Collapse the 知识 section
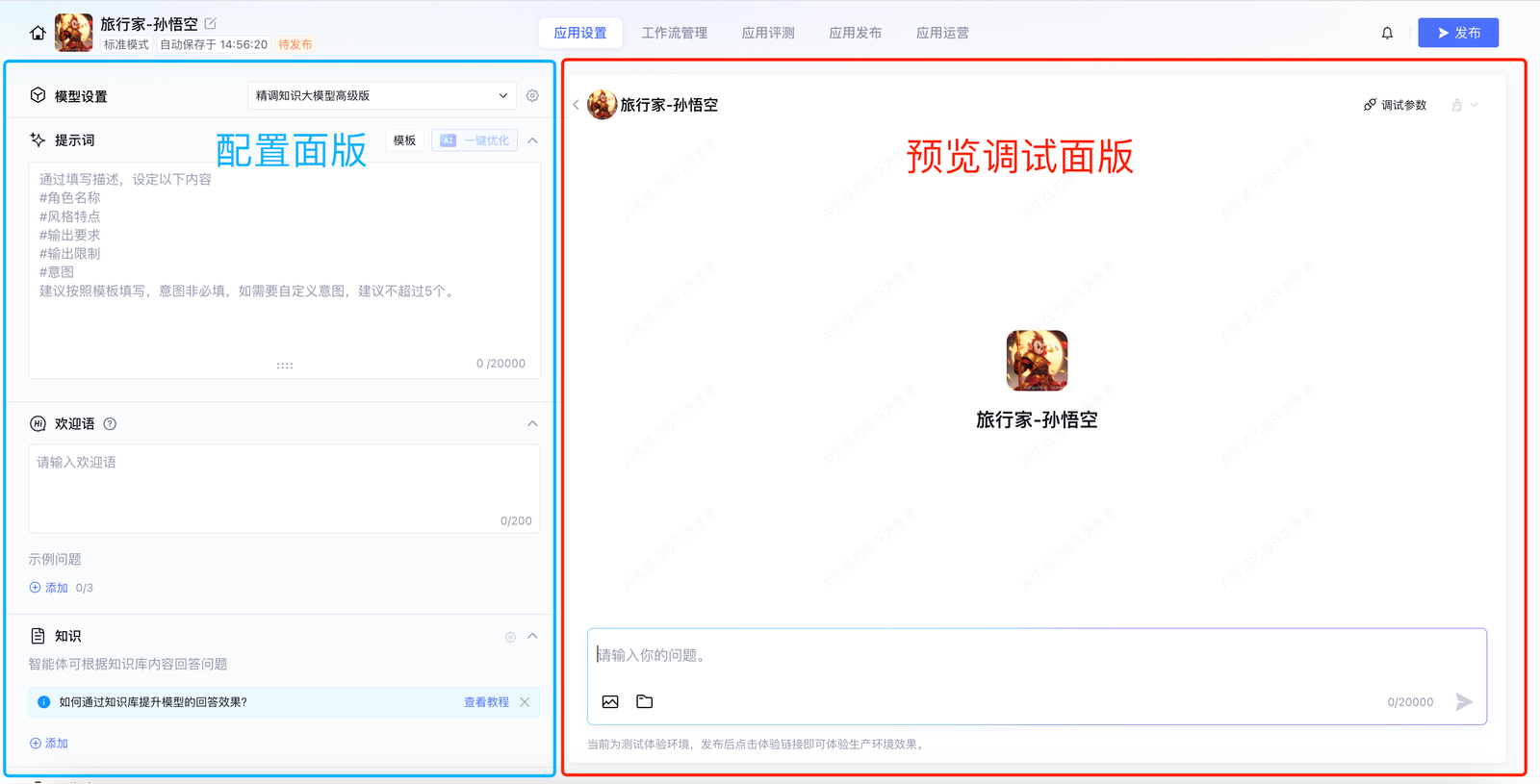 pyautogui.click(x=532, y=637)
